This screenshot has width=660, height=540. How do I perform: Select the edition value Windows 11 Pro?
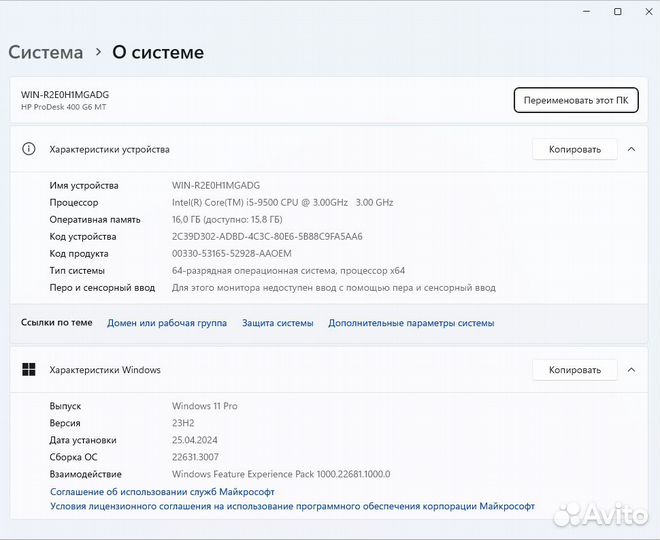205,406
